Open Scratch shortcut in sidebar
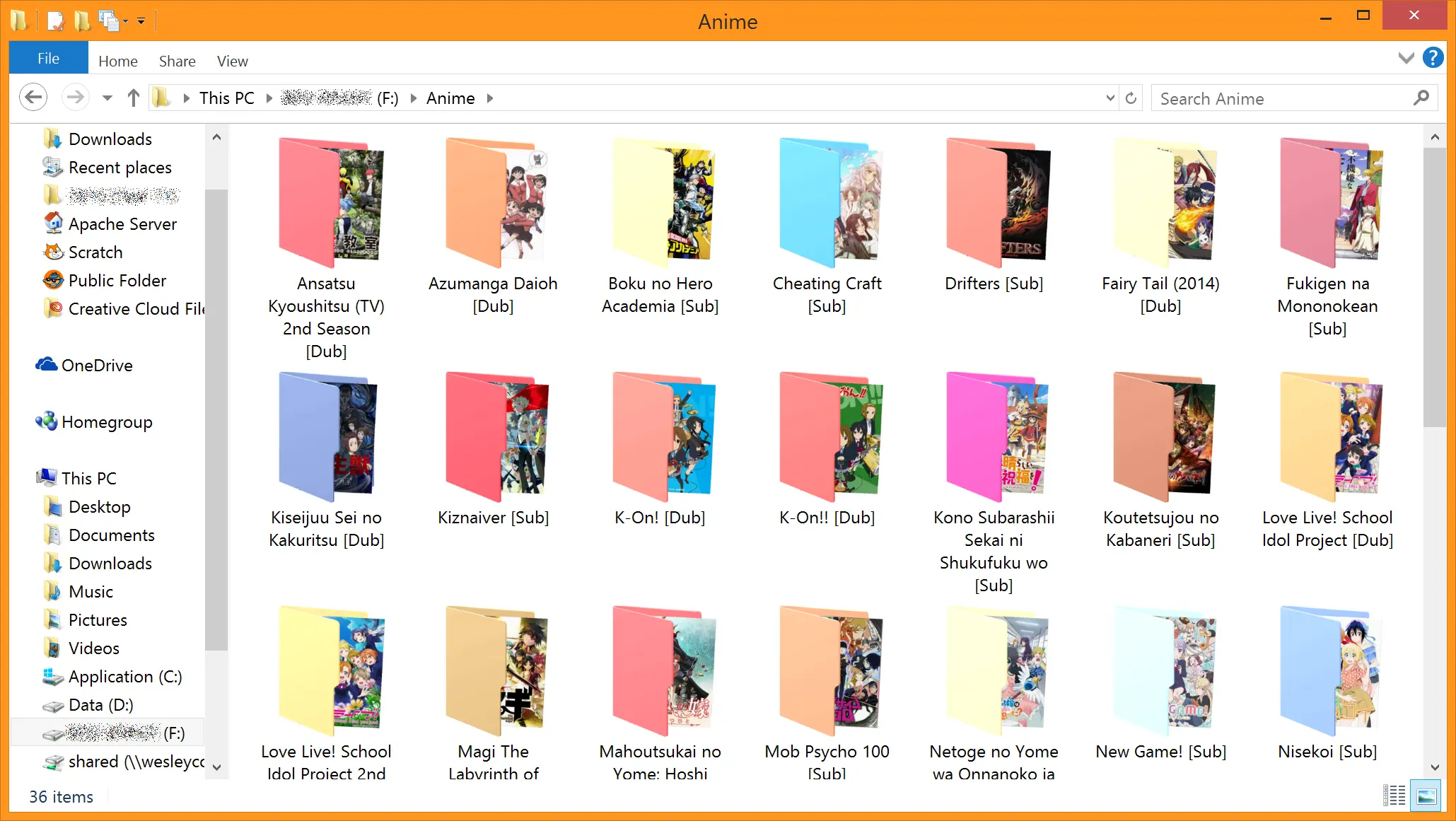This screenshot has height=821, width=1456. coord(95,252)
